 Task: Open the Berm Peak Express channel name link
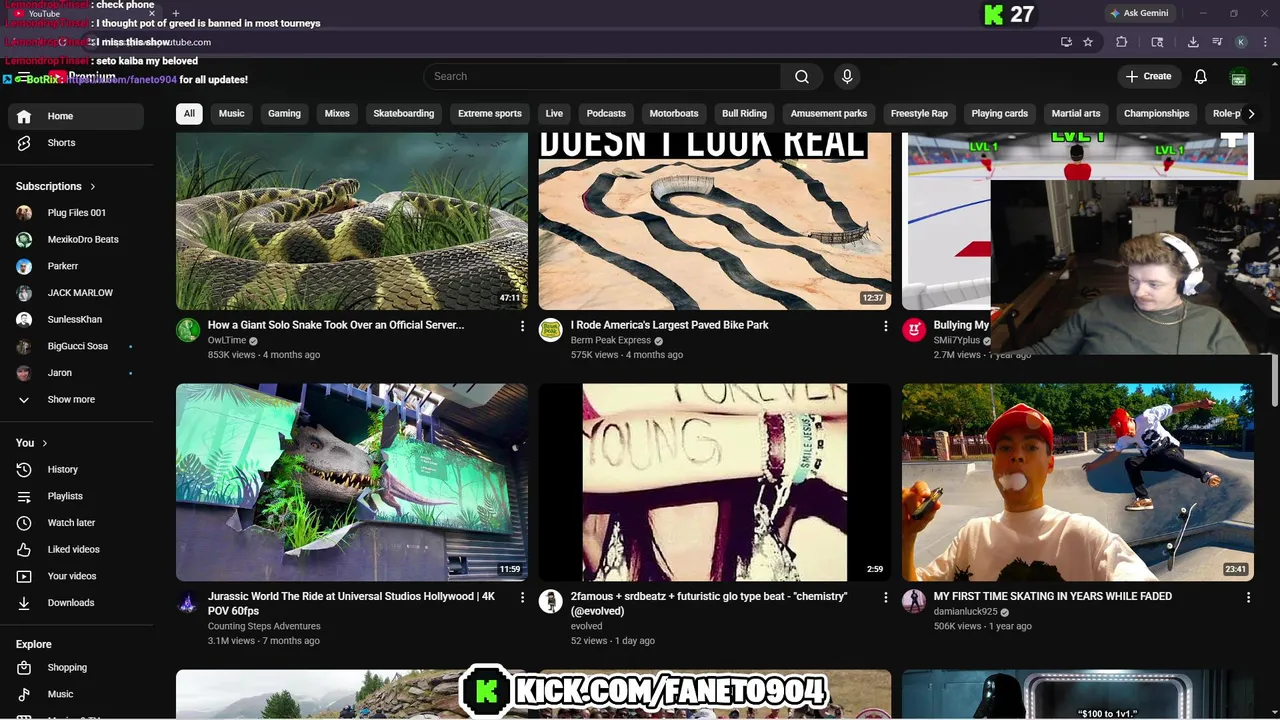610,340
